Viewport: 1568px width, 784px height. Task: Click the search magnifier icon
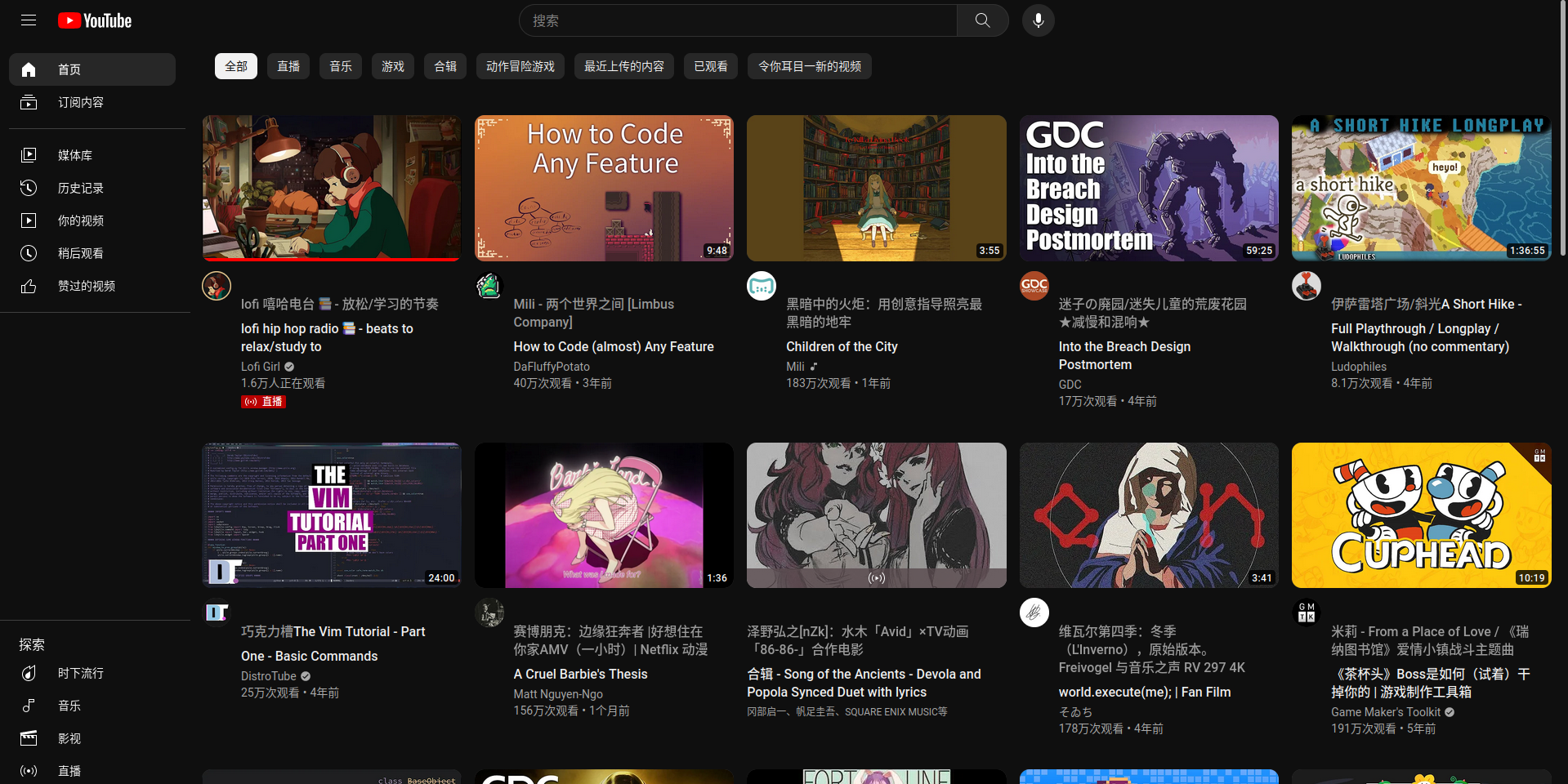click(x=981, y=20)
